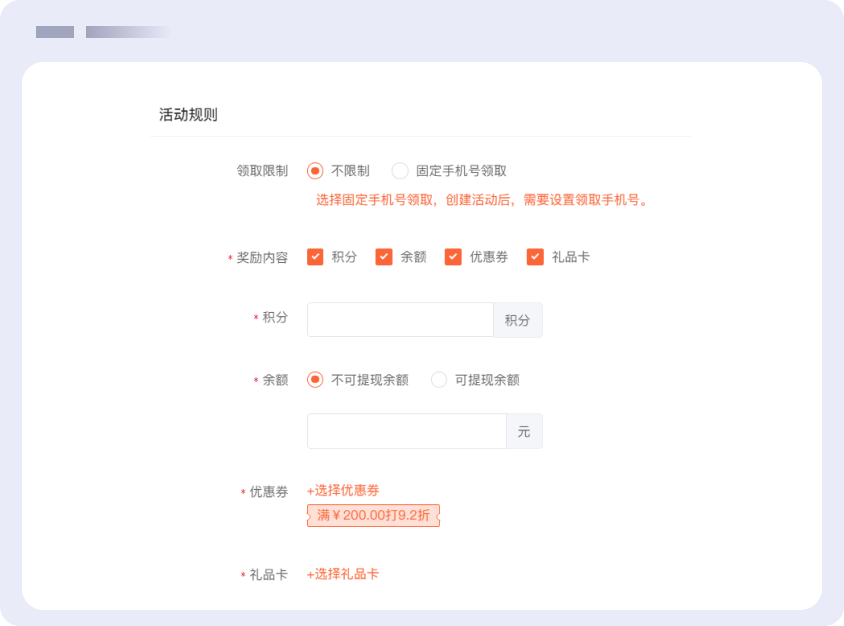
Task: Click the 满¥200.00打9.2折 coupon tag
Action: (373, 516)
